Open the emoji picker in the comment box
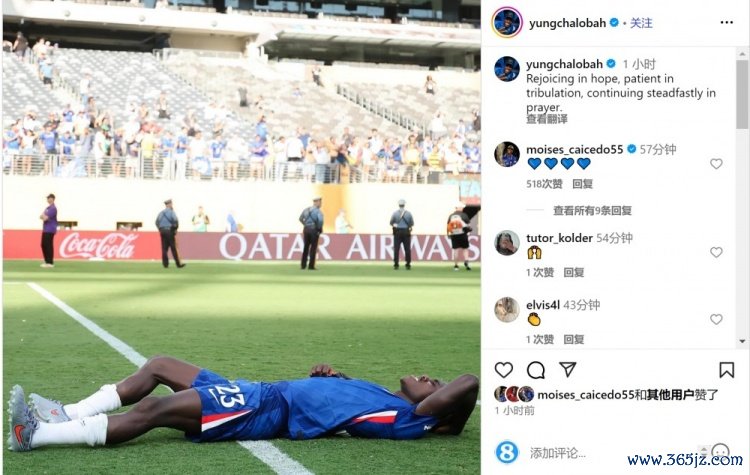Screen dimensions: 750x475 [720, 452]
